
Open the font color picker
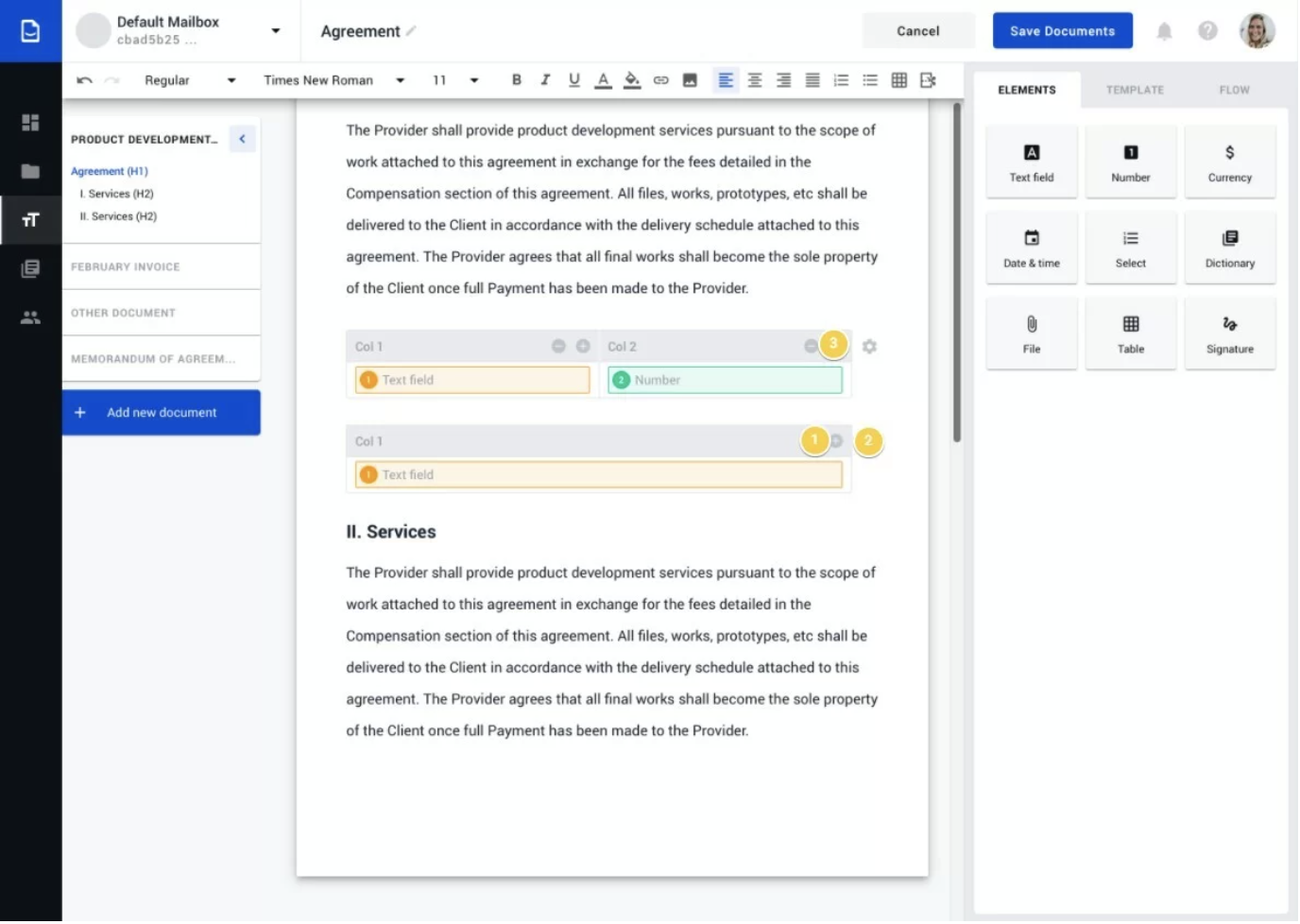pos(603,80)
